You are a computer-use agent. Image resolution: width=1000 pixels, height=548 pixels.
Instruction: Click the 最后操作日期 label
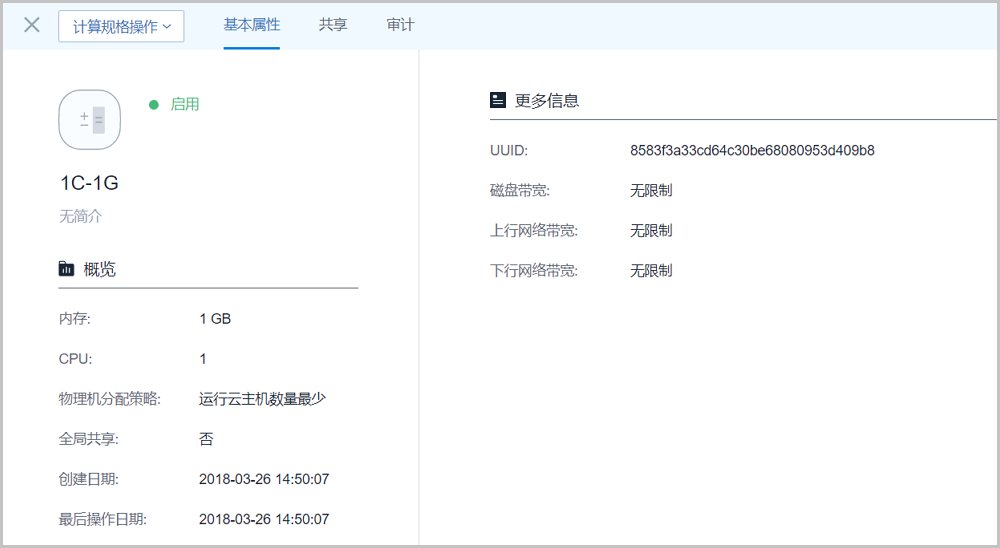[x=103, y=519]
